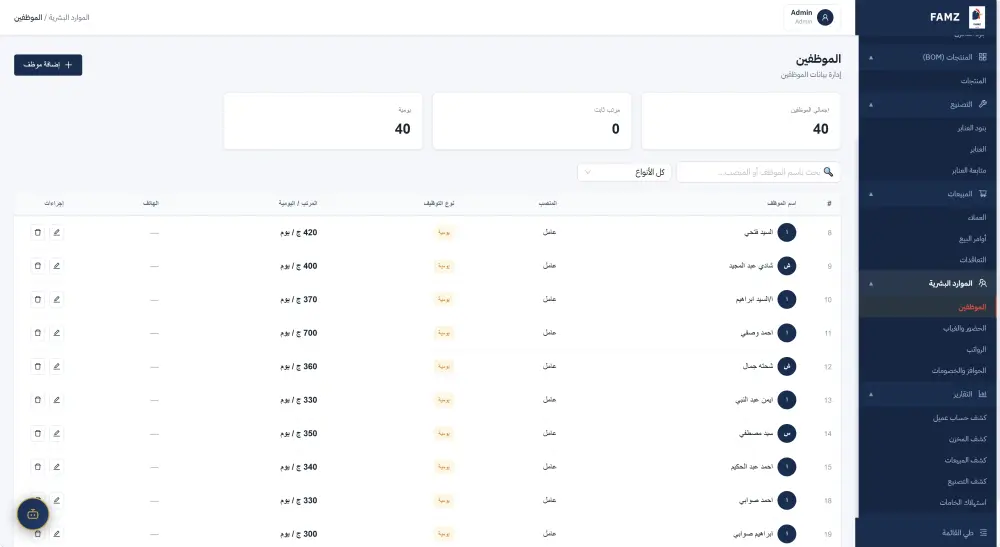Click the التقارير chart icon
Viewport: 1000px width, 547px height.
983,394
